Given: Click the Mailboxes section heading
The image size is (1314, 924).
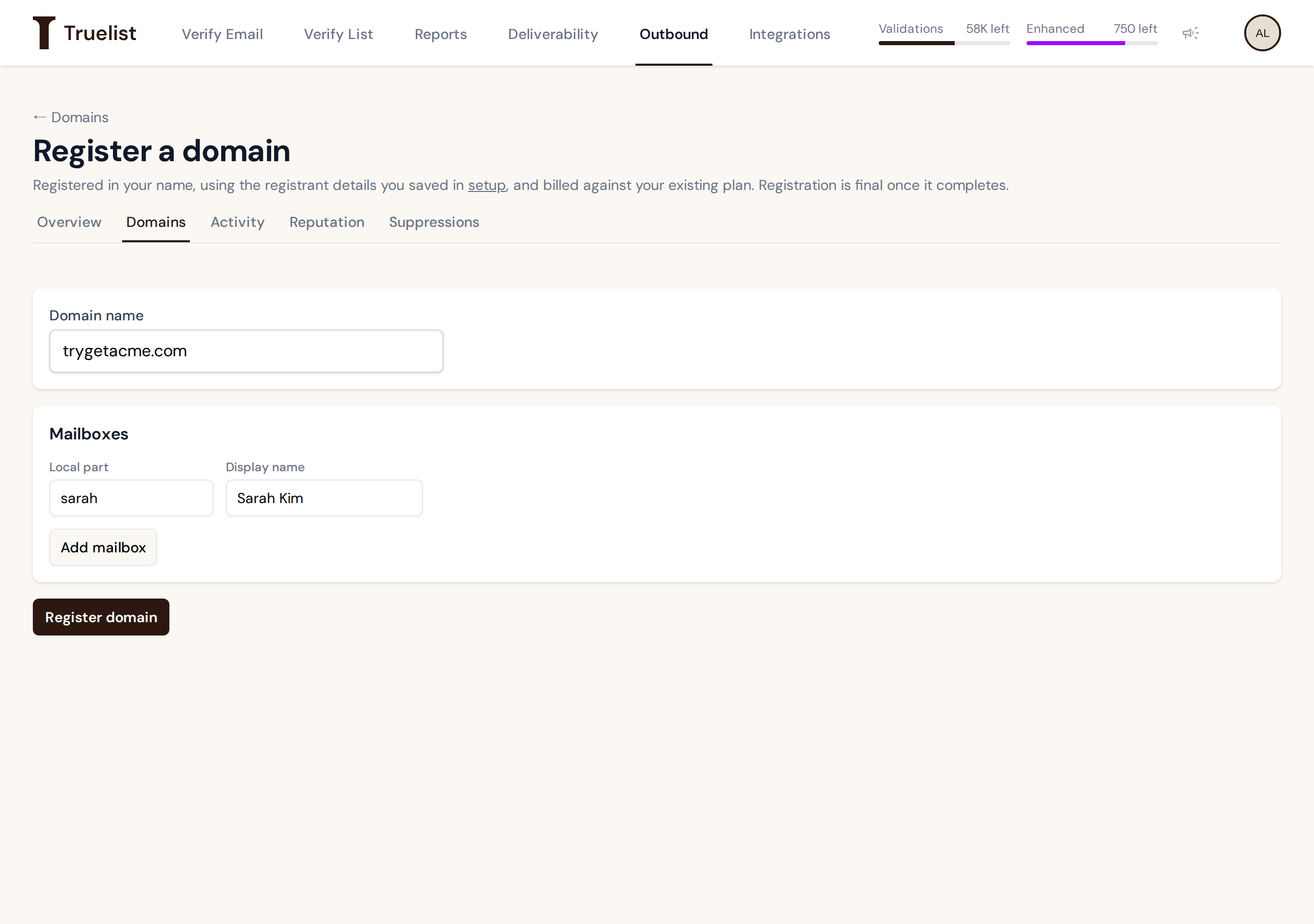Looking at the screenshot, I should point(89,434).
